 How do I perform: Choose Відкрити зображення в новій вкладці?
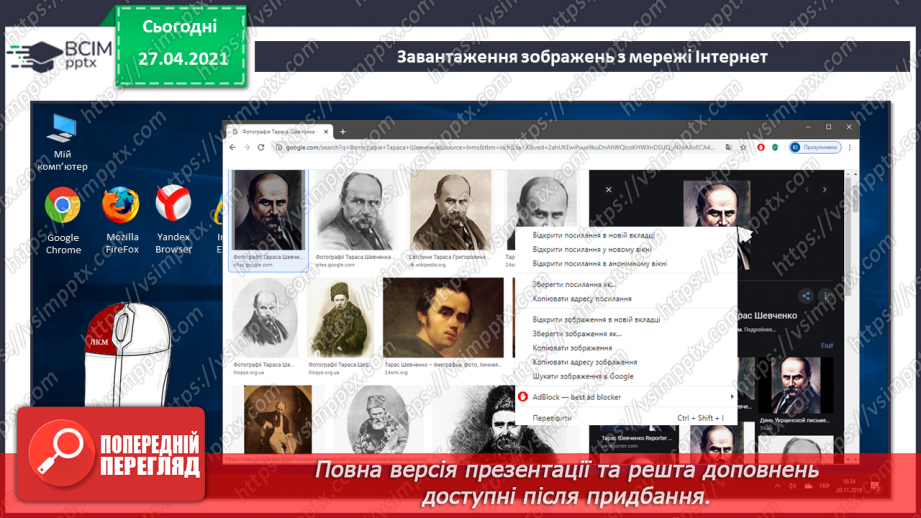click(626, 319)
